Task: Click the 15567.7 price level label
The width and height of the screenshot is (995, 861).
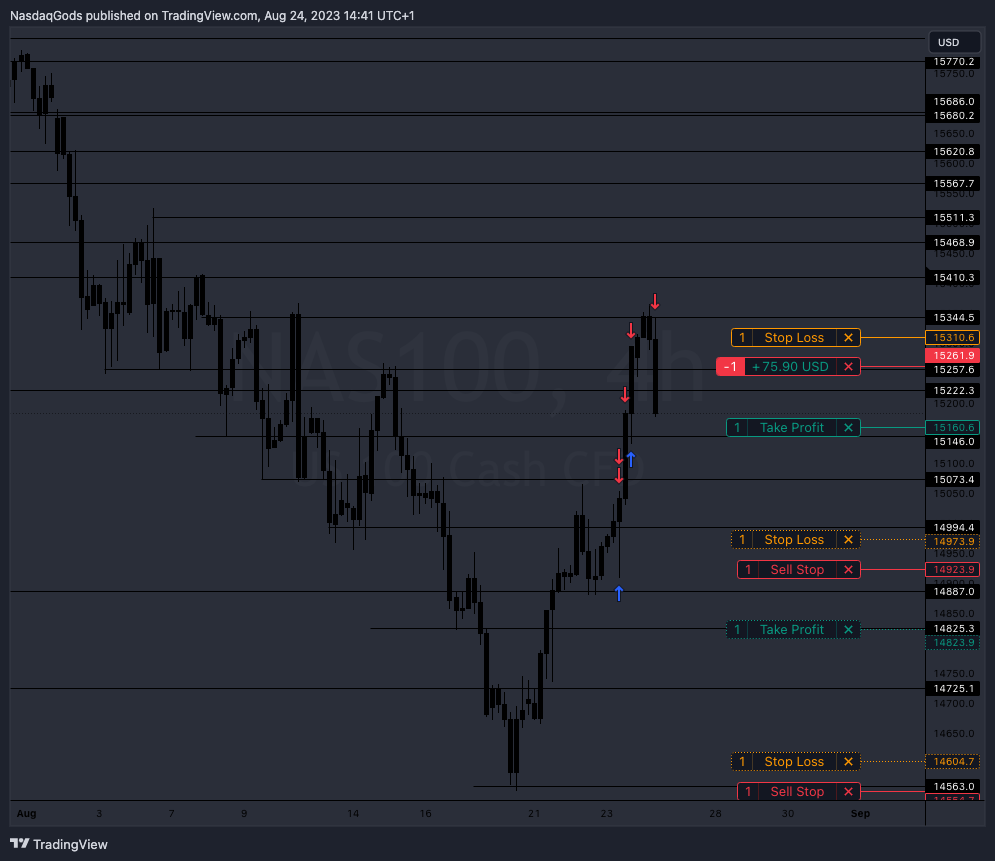Action: click(952, 183)
